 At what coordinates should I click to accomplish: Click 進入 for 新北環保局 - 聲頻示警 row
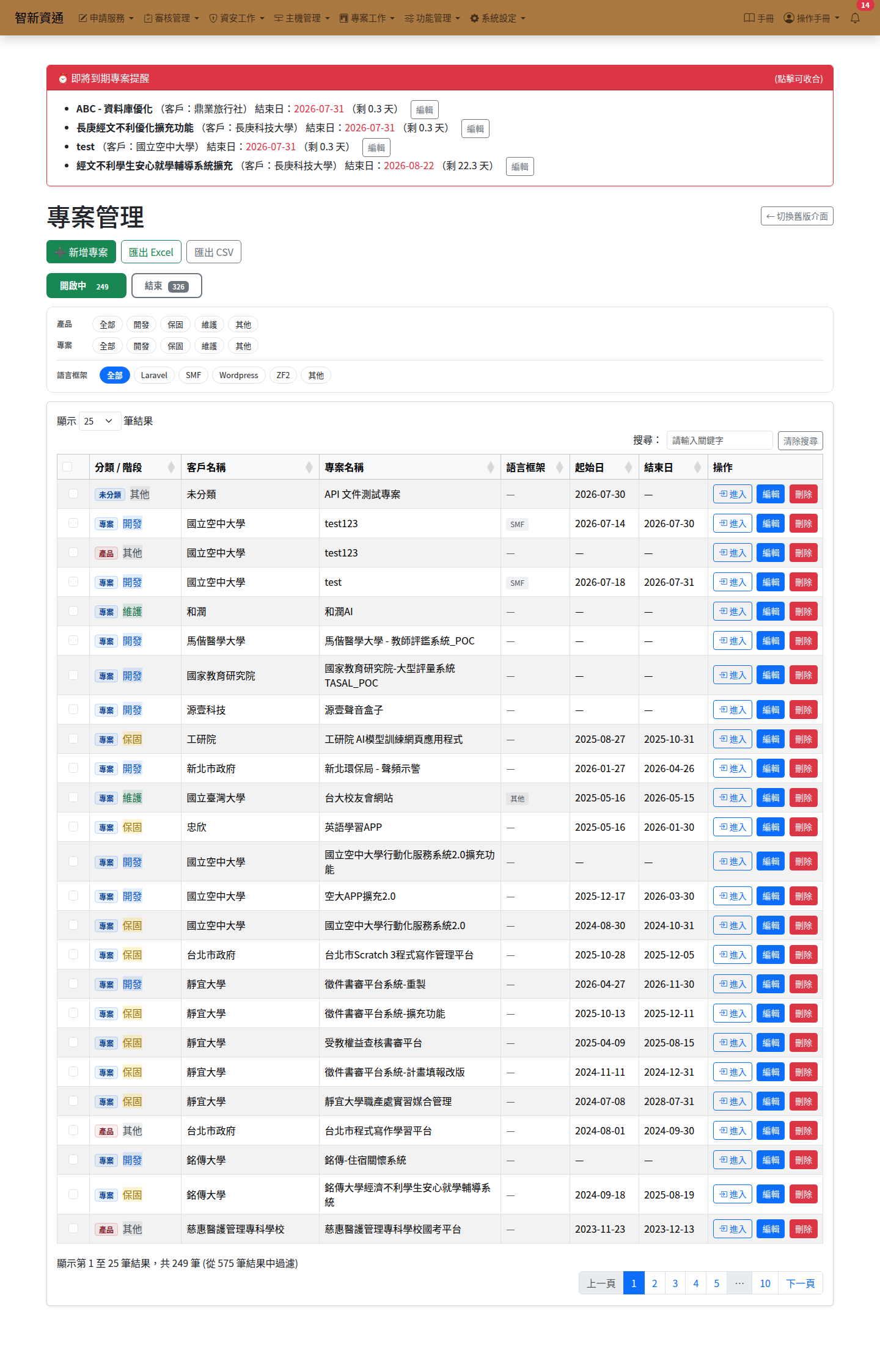[x=732, y=768]
